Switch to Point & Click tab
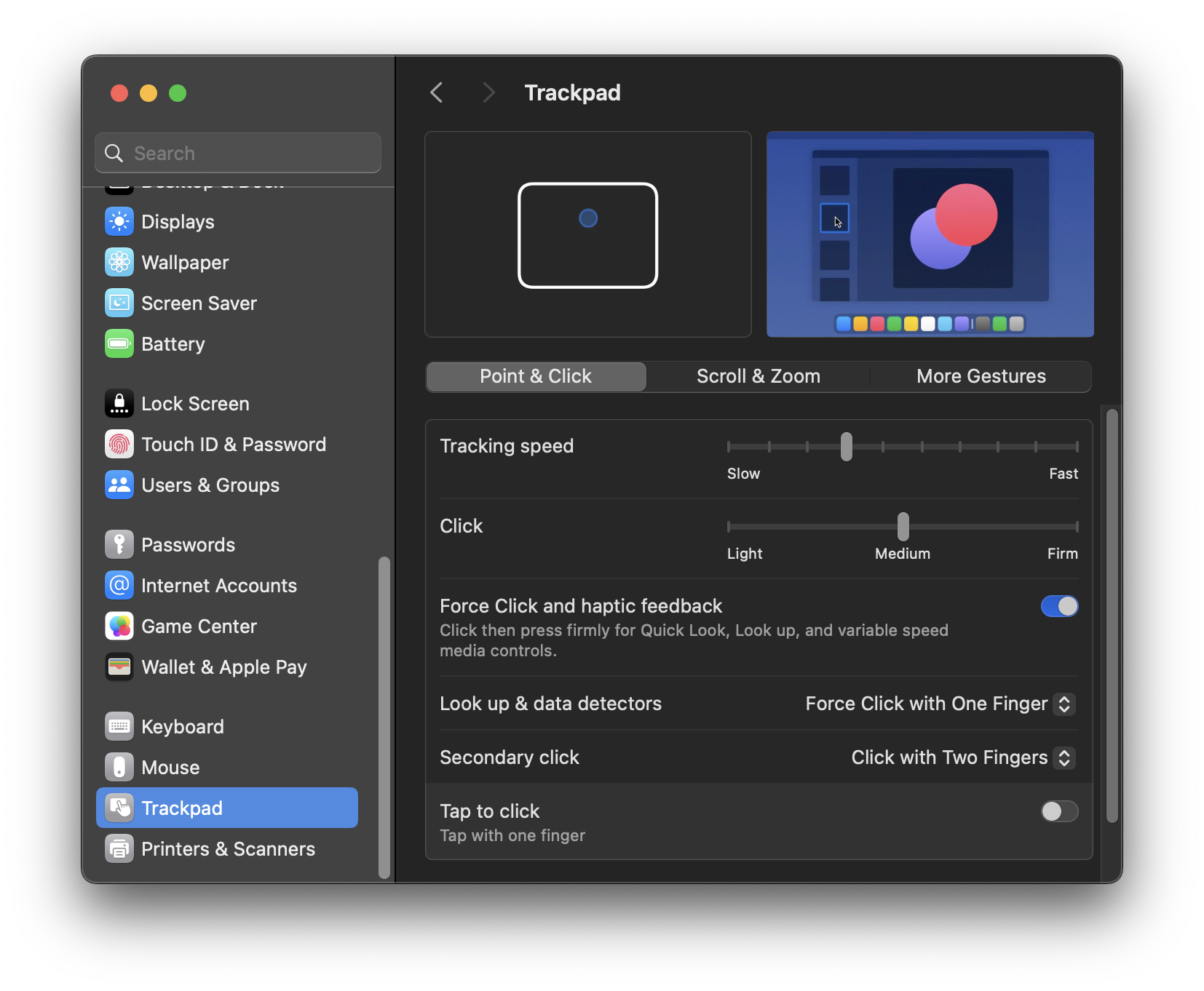The height and width of the screenshot is (991, 1204). (536, 377)
